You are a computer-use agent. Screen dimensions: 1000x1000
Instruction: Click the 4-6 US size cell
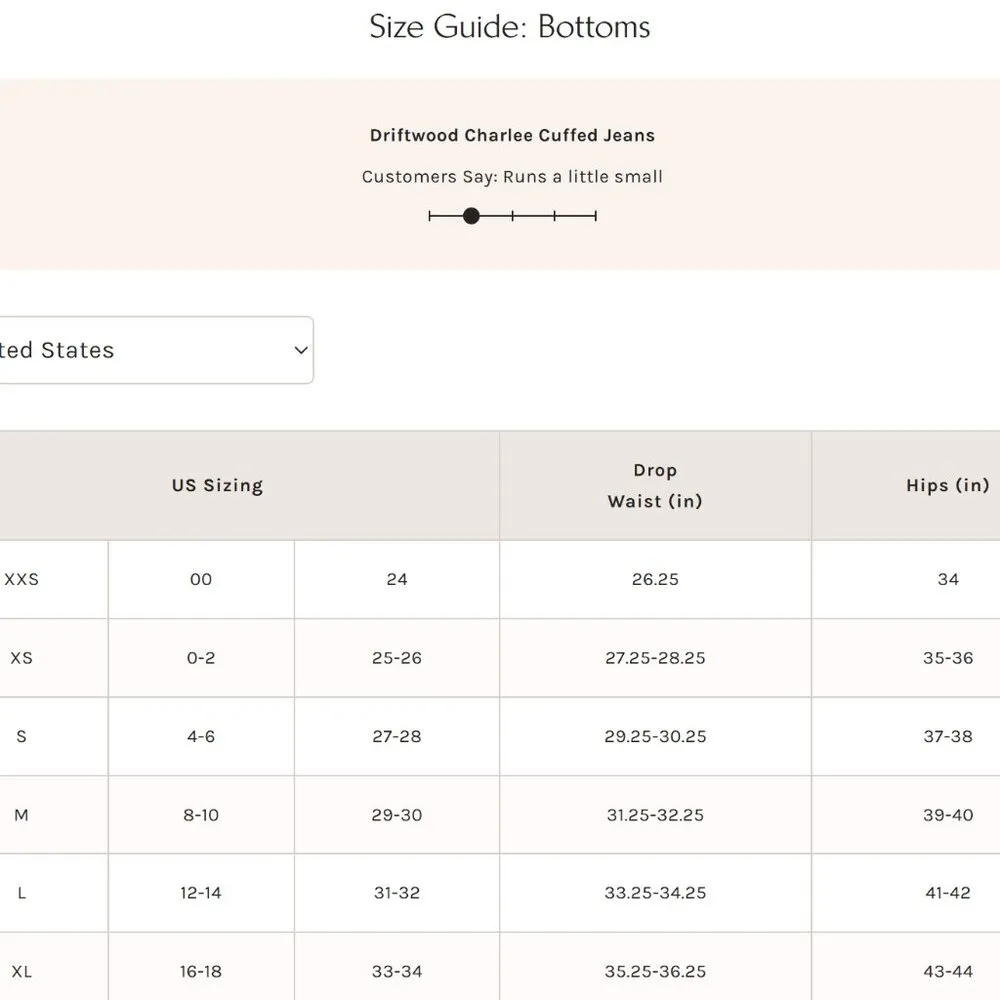point(201,736)
